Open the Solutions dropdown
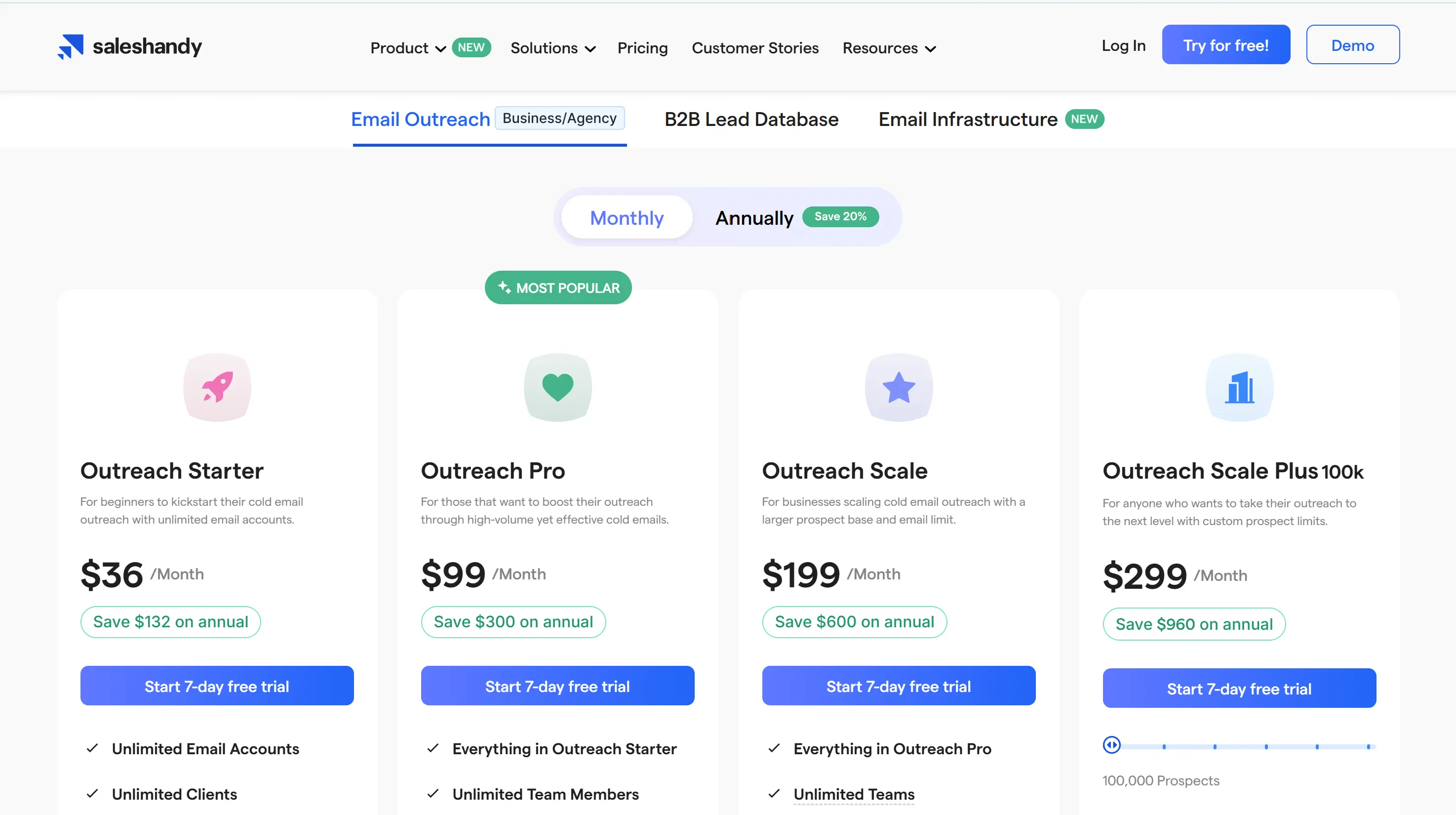The height and width of the screenshot is (815, 1456). tap(552, 48)
